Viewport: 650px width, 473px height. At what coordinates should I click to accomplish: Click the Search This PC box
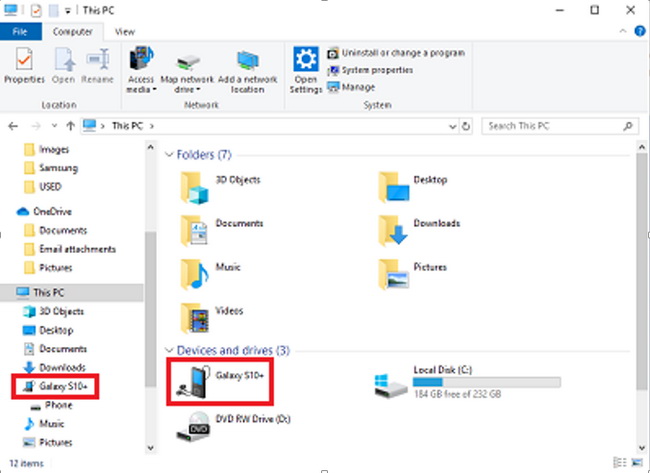click(560, 126)
